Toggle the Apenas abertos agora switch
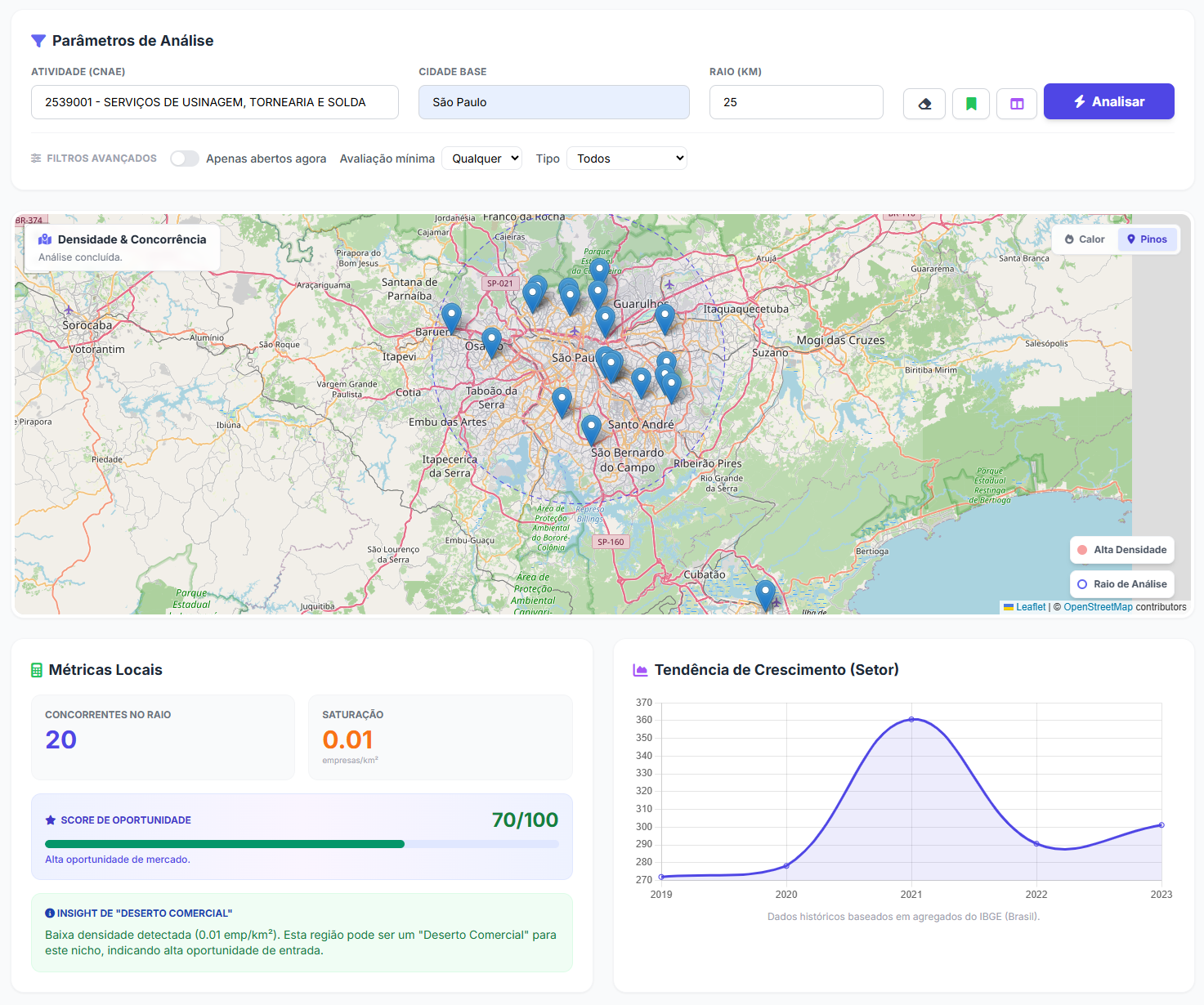This screenshot has height=1005, width=1204. coord(185,159)
